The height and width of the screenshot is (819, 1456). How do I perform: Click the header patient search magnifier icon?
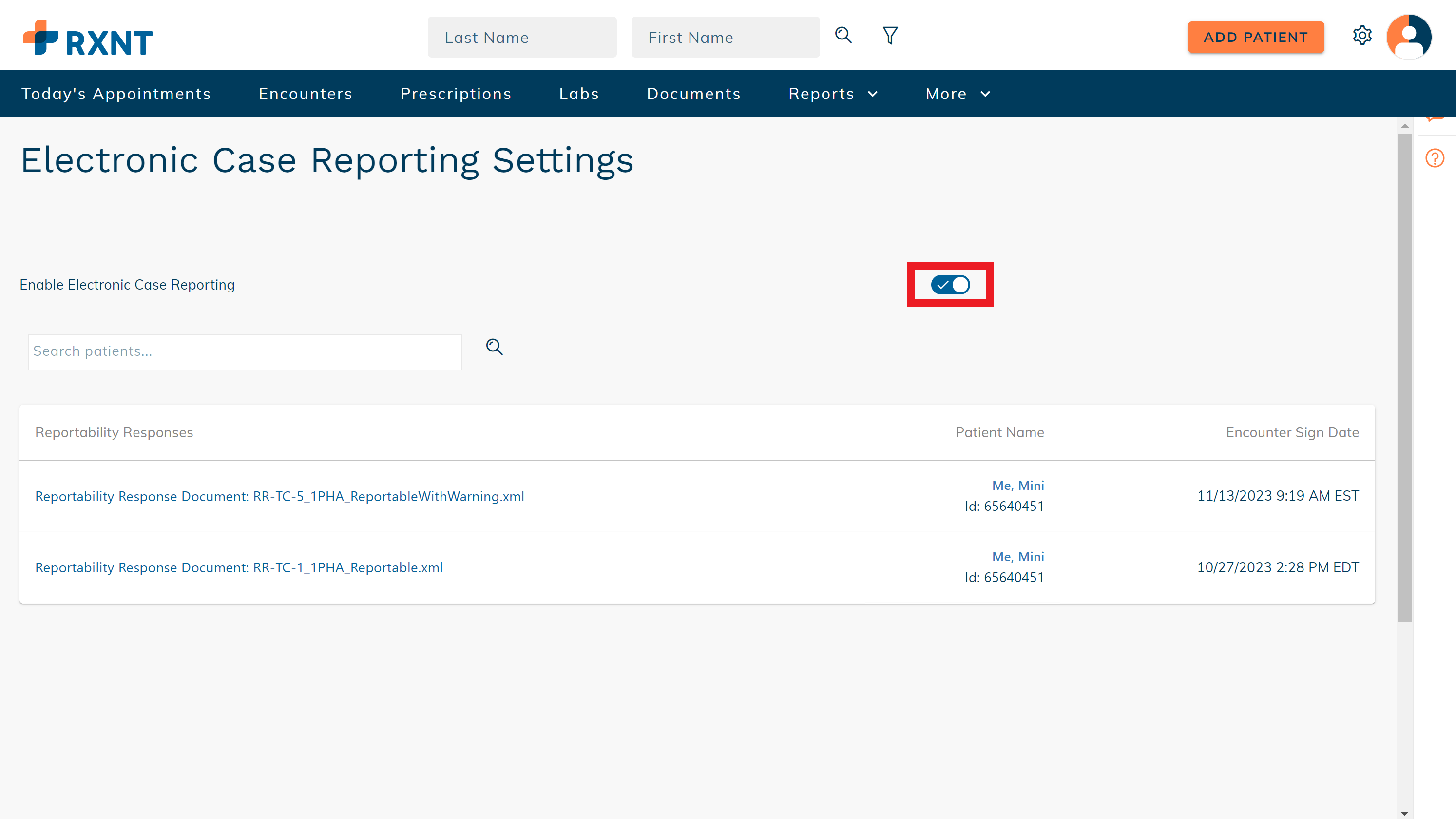843,35
